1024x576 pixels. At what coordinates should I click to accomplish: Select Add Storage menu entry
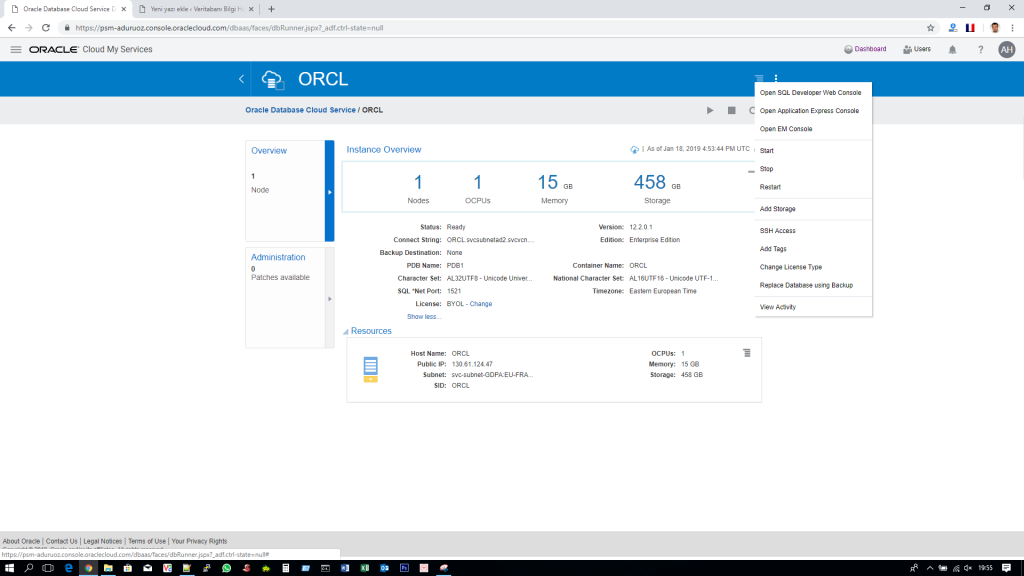[x=777, y=209]
